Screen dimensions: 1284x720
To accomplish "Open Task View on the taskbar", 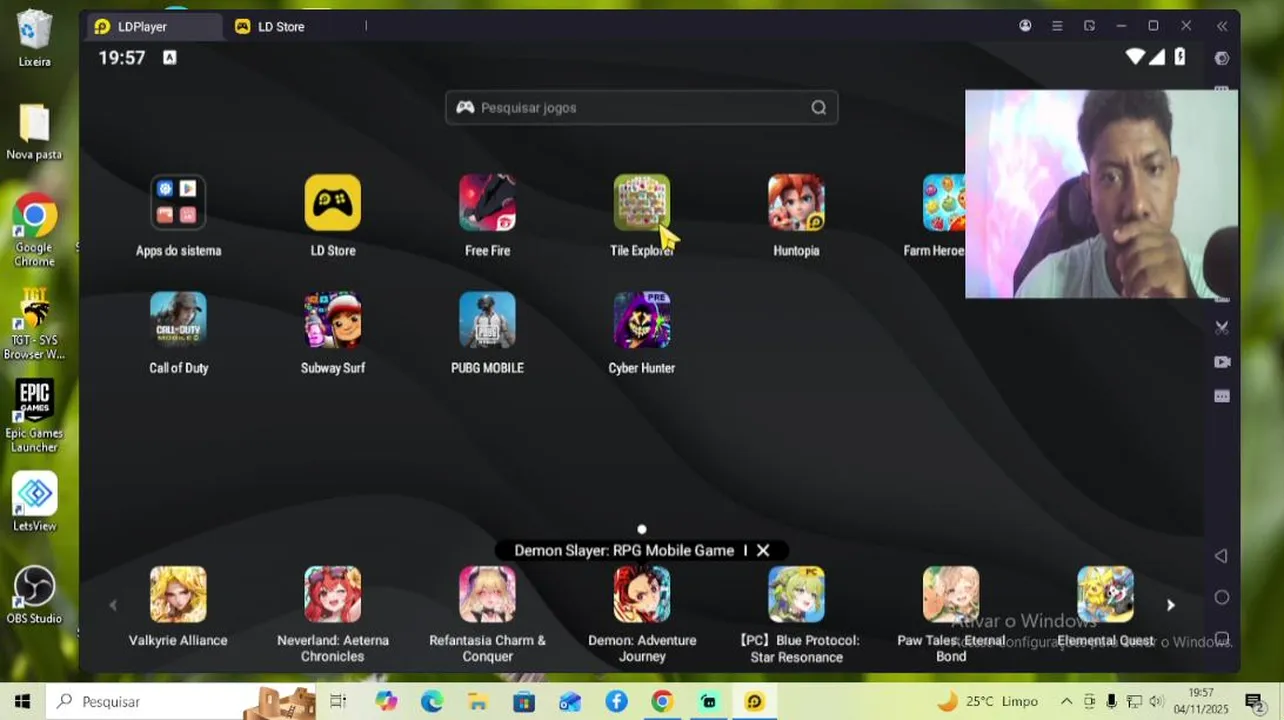I will 338,701.
